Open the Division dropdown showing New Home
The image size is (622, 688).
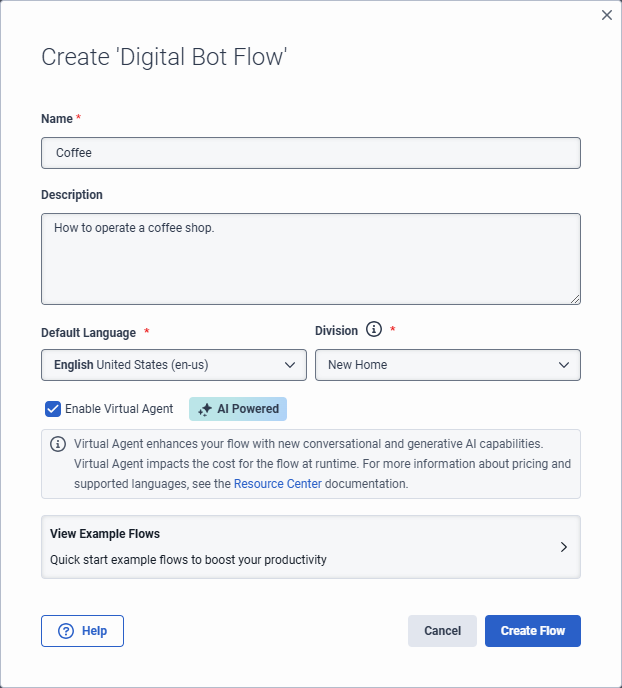(x=447, y=365)
